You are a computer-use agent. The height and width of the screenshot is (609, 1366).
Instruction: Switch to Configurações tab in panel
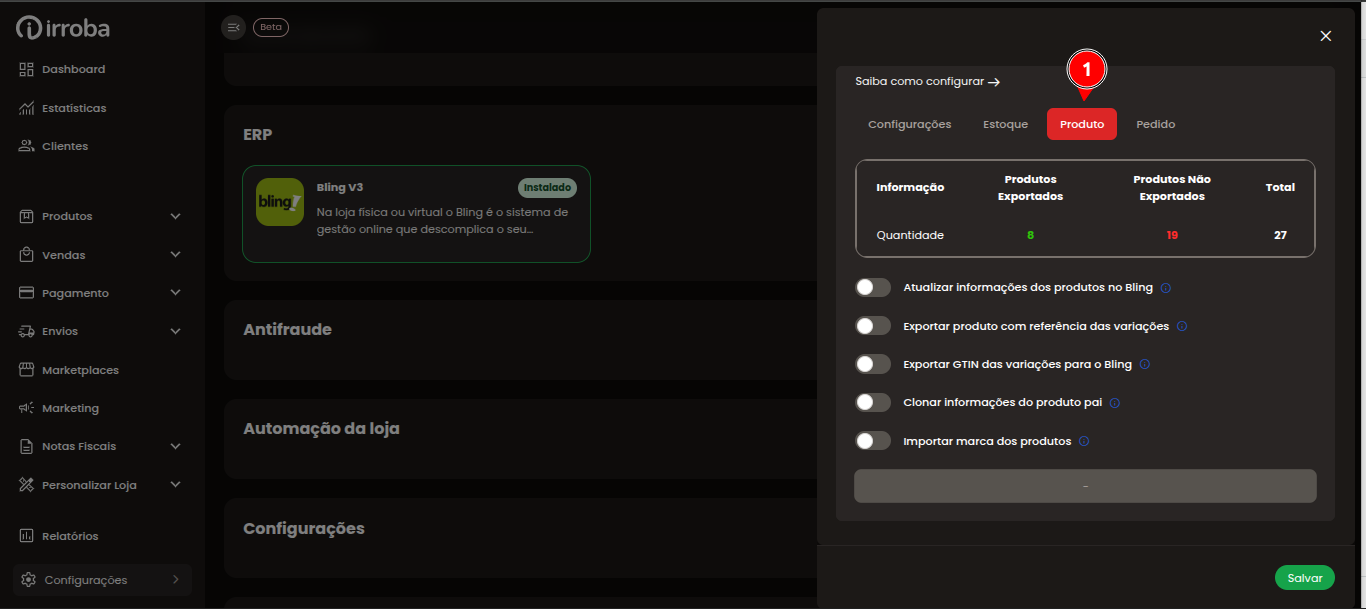(910, 124)
